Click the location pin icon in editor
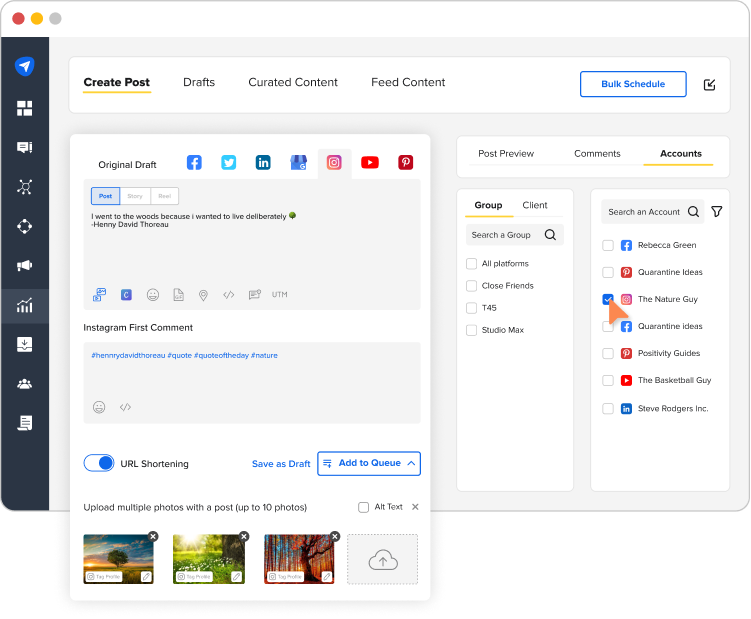Image resolution: width=751 pixels, height=619 pixels. tap(203, 295)
